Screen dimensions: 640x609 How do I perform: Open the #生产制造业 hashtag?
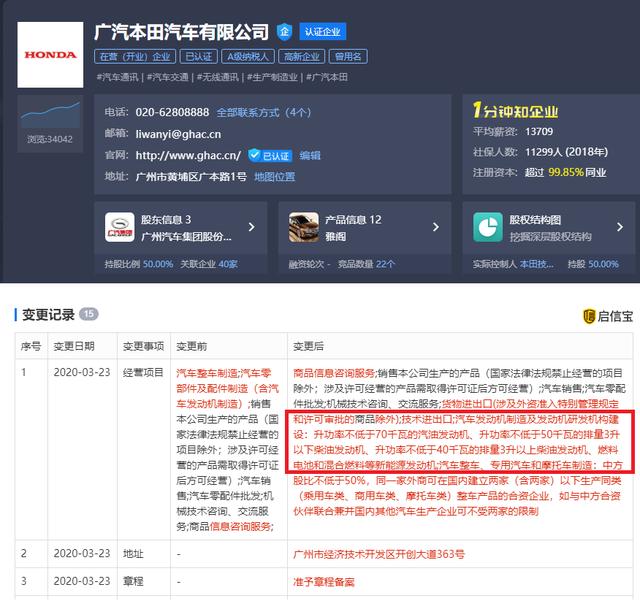pos(272,77)
